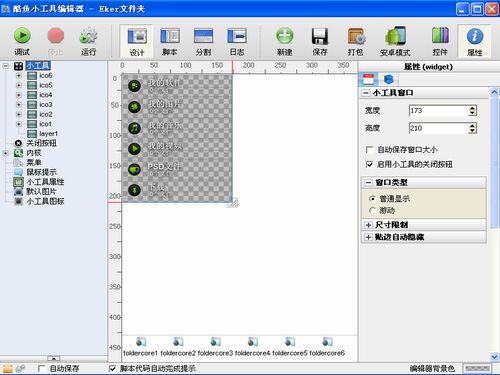Expand the 尺寸限制 section

(x=368, y=225)
